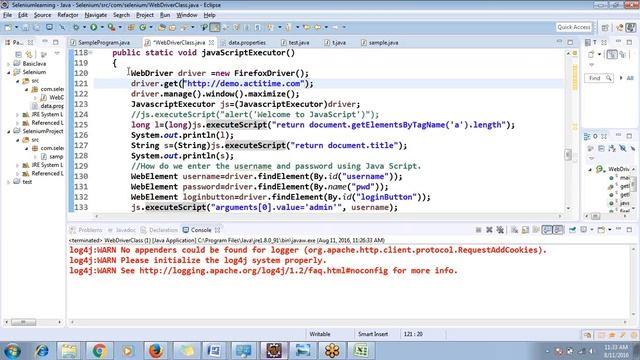Click the New file toolbar icon
640x360 pixels.
pos(8,27)
